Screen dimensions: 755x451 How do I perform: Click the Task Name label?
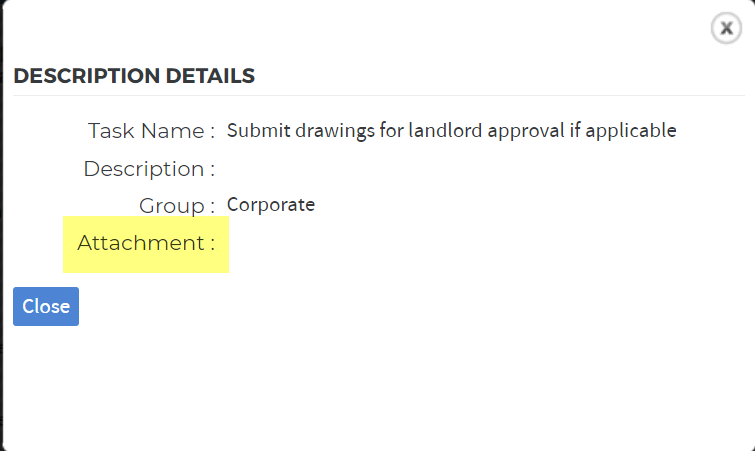(151, 130)
